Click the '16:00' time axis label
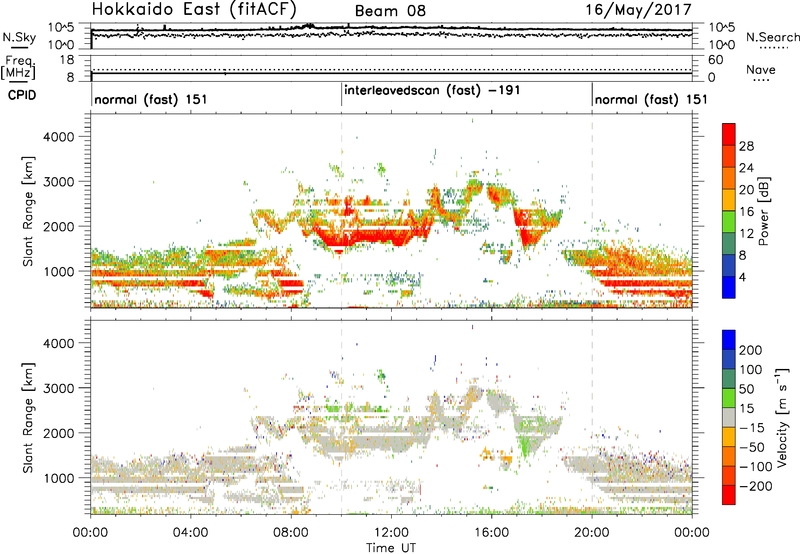Image resolution: width=800 pixels, height=554 pixels. click(491, 533)
